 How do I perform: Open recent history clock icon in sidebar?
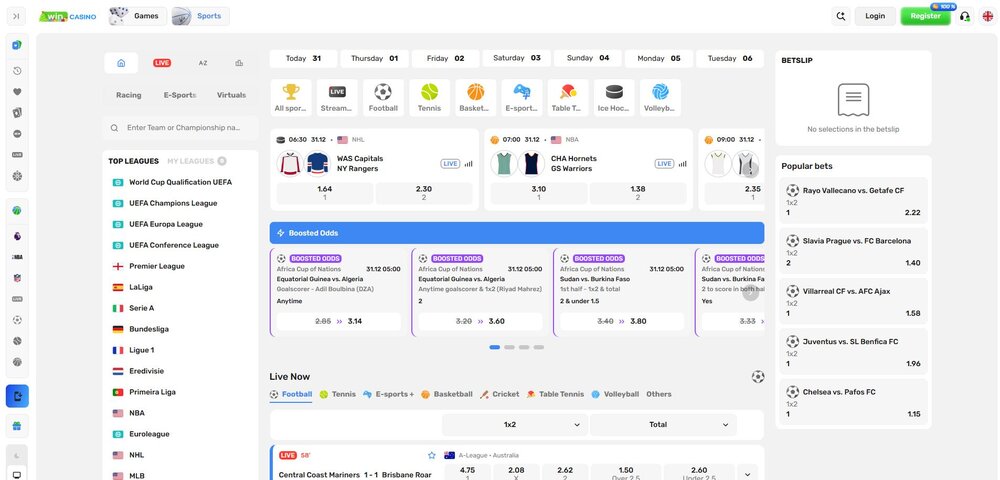pos(17,71)
